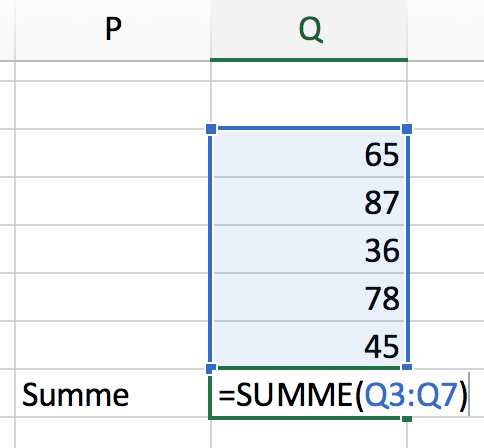Click the cell containing 36
This screenshot has height=448, width=484.
coord(309,249)
